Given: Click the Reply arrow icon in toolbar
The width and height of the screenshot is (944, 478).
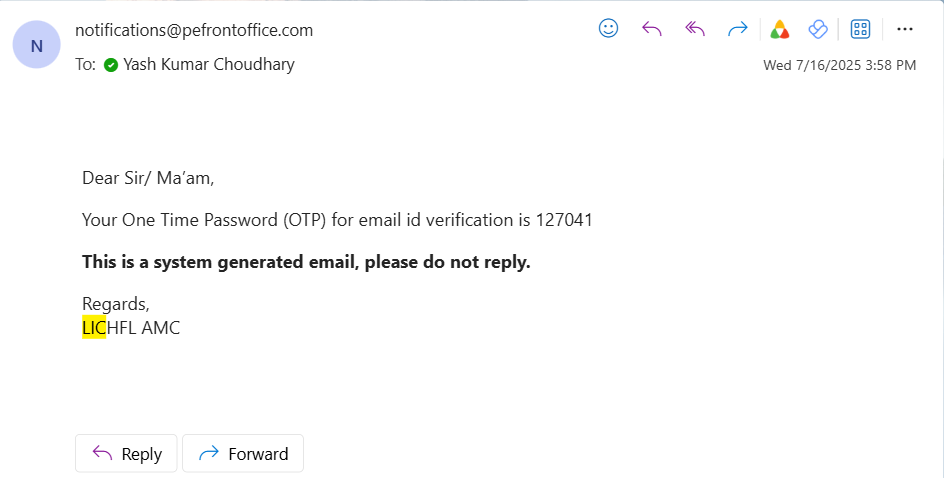Looking at the screenshot, I should point(651,29).
